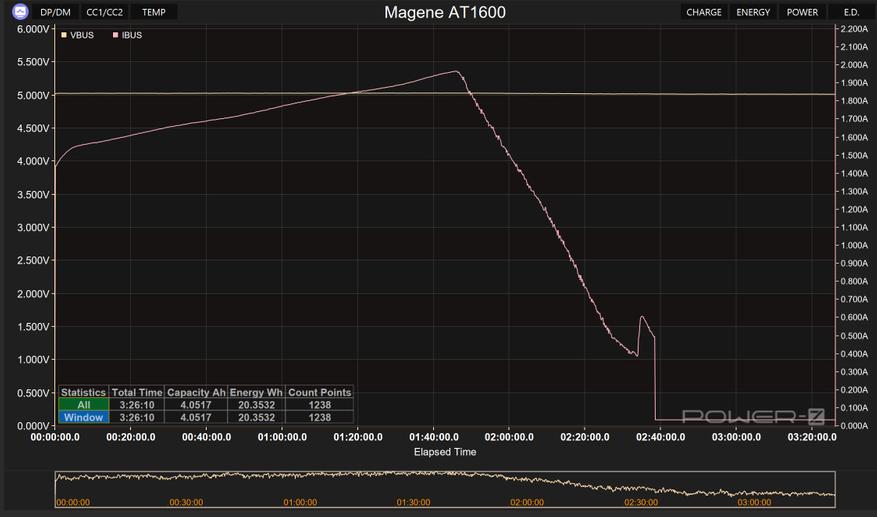
Task: Click the POWER-Z logo icon
Action: (20, 11)
